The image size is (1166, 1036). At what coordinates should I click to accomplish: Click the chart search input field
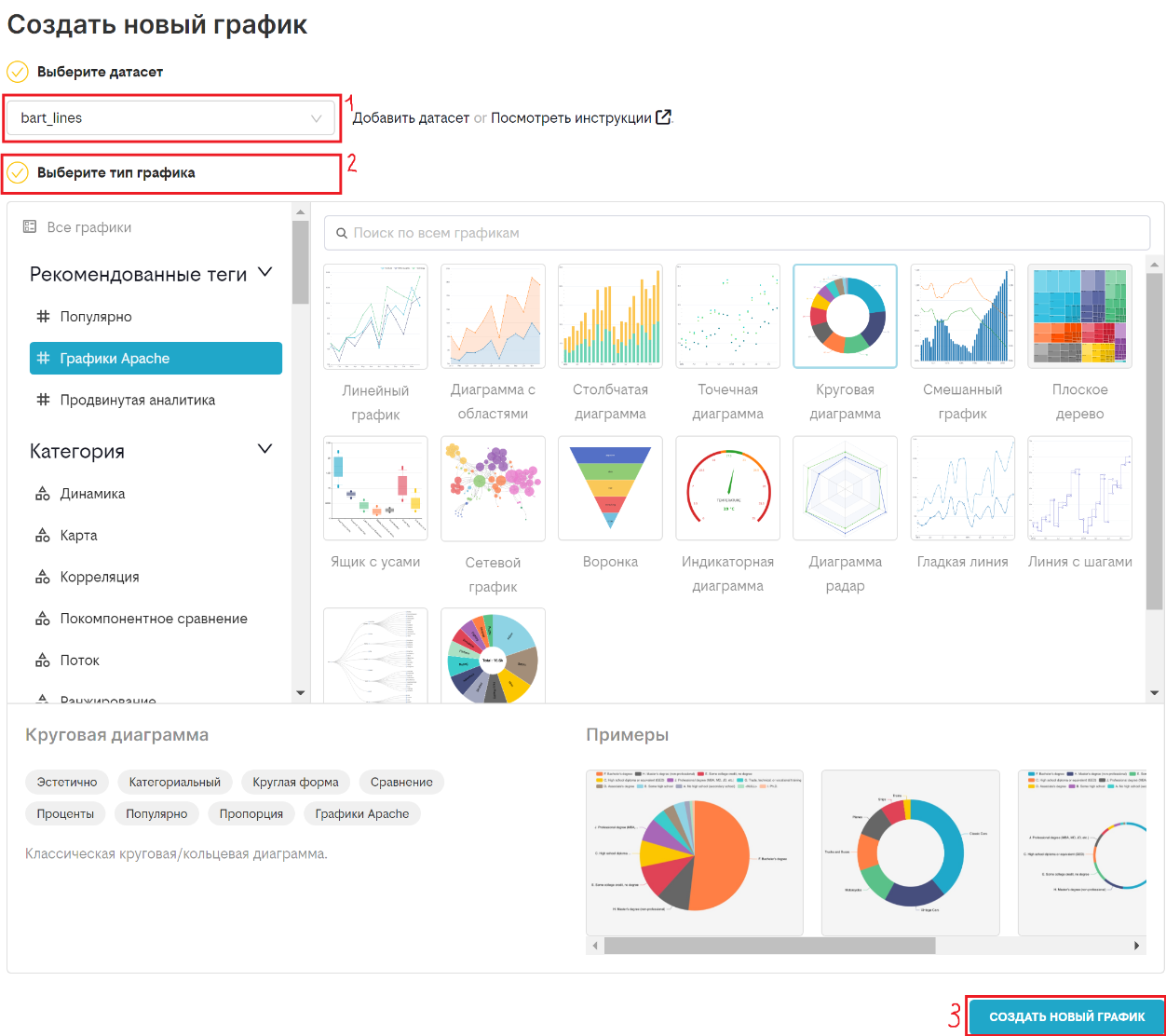(738, 233)
